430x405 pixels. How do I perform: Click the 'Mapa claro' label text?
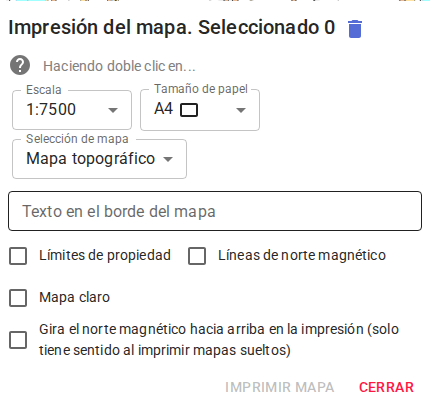point(75,297)
